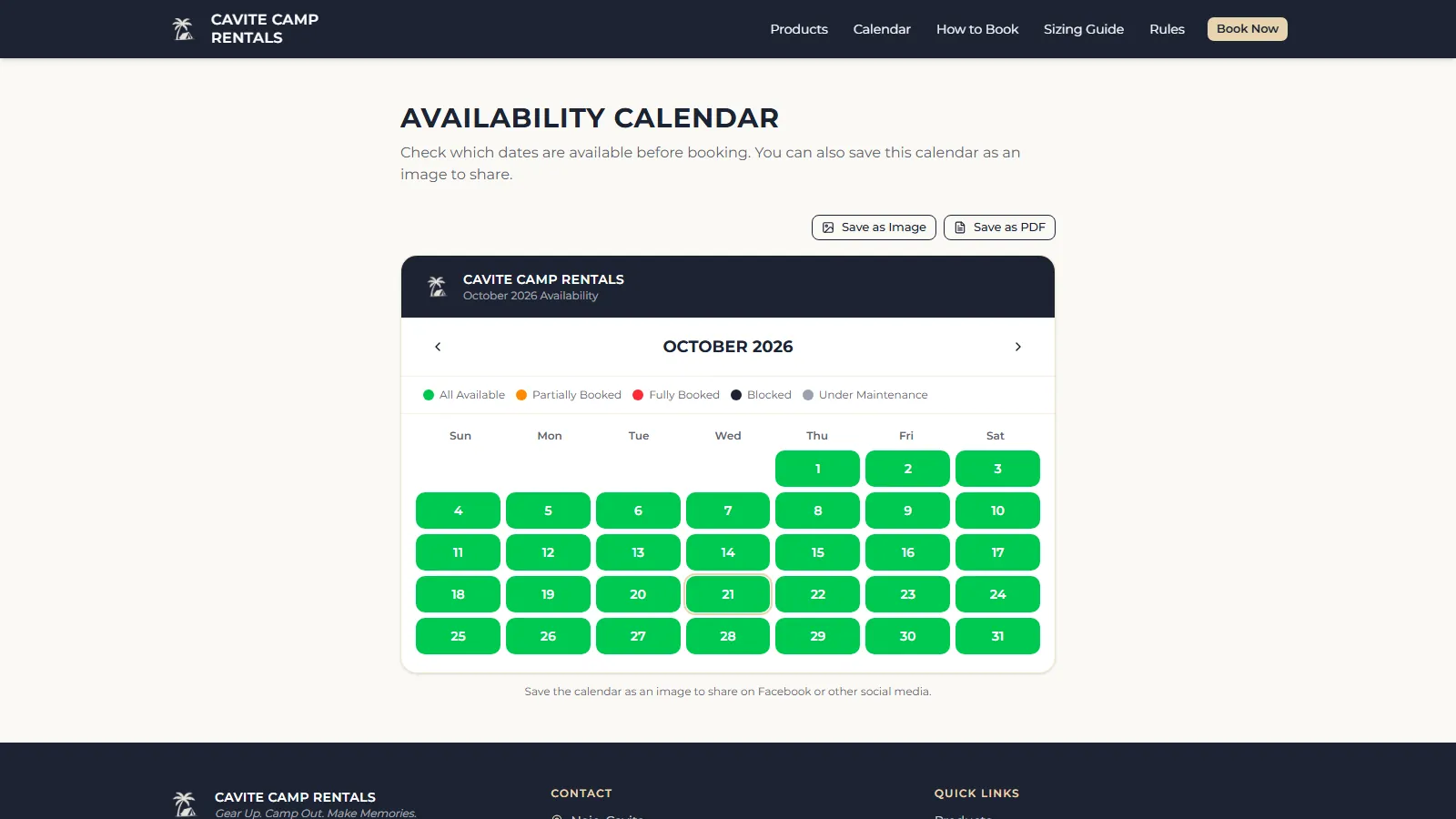Click the image icon in Save as Image
The width and height of the screenshot is (1456, 819).
(x=828, y=227)
